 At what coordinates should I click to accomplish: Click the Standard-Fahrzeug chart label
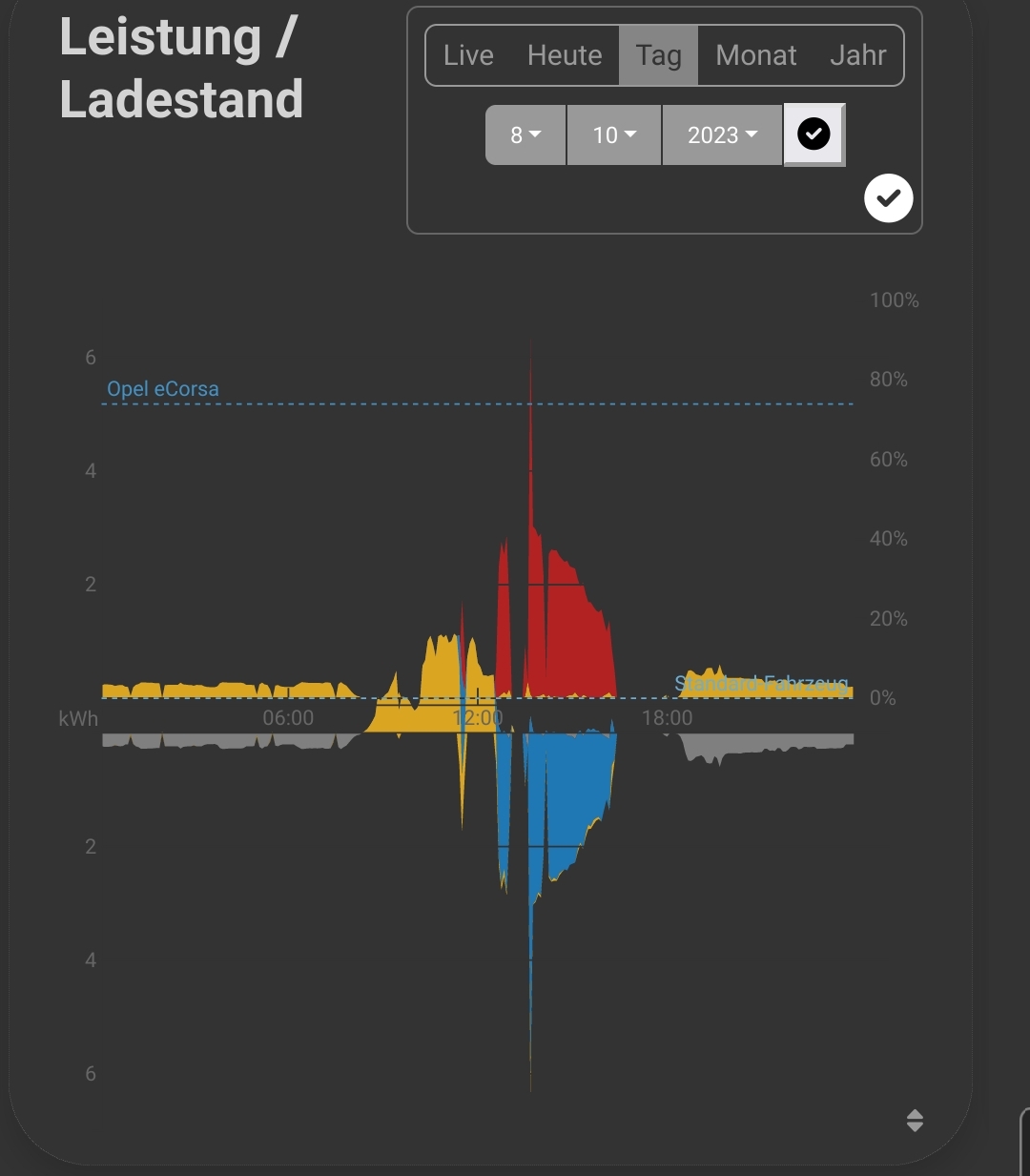760,683
